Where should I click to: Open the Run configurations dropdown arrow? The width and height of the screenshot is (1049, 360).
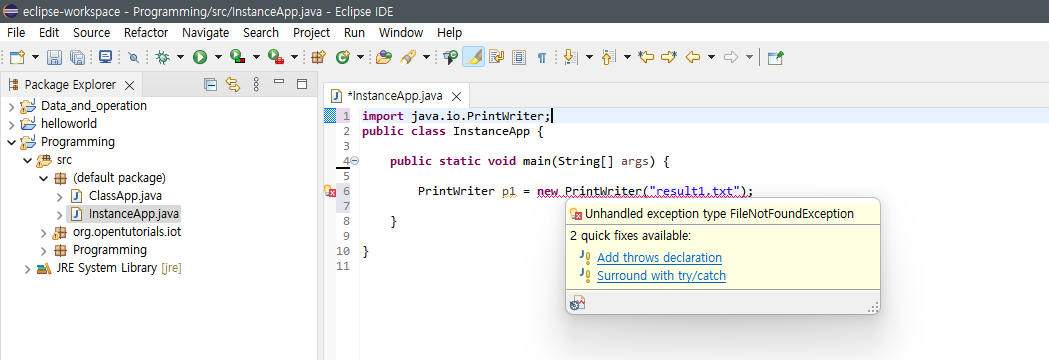tap(218, 58)
